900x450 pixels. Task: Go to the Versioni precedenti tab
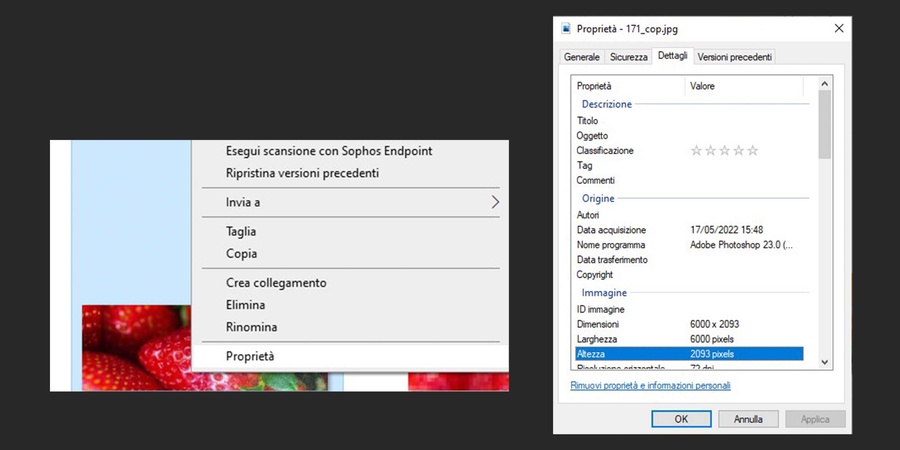(735, 57)
